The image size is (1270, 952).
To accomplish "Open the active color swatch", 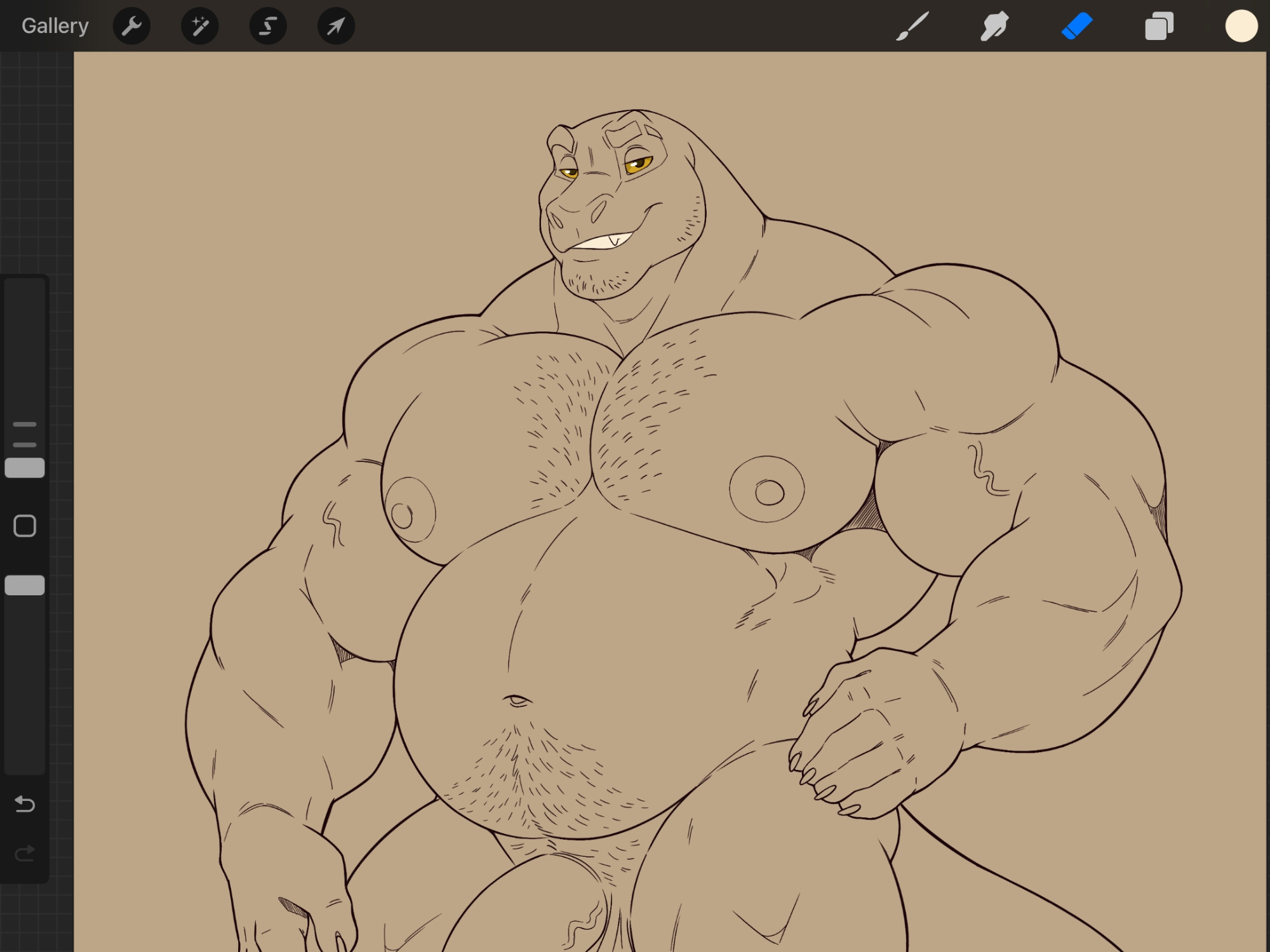I will (x=1241, y=26).
